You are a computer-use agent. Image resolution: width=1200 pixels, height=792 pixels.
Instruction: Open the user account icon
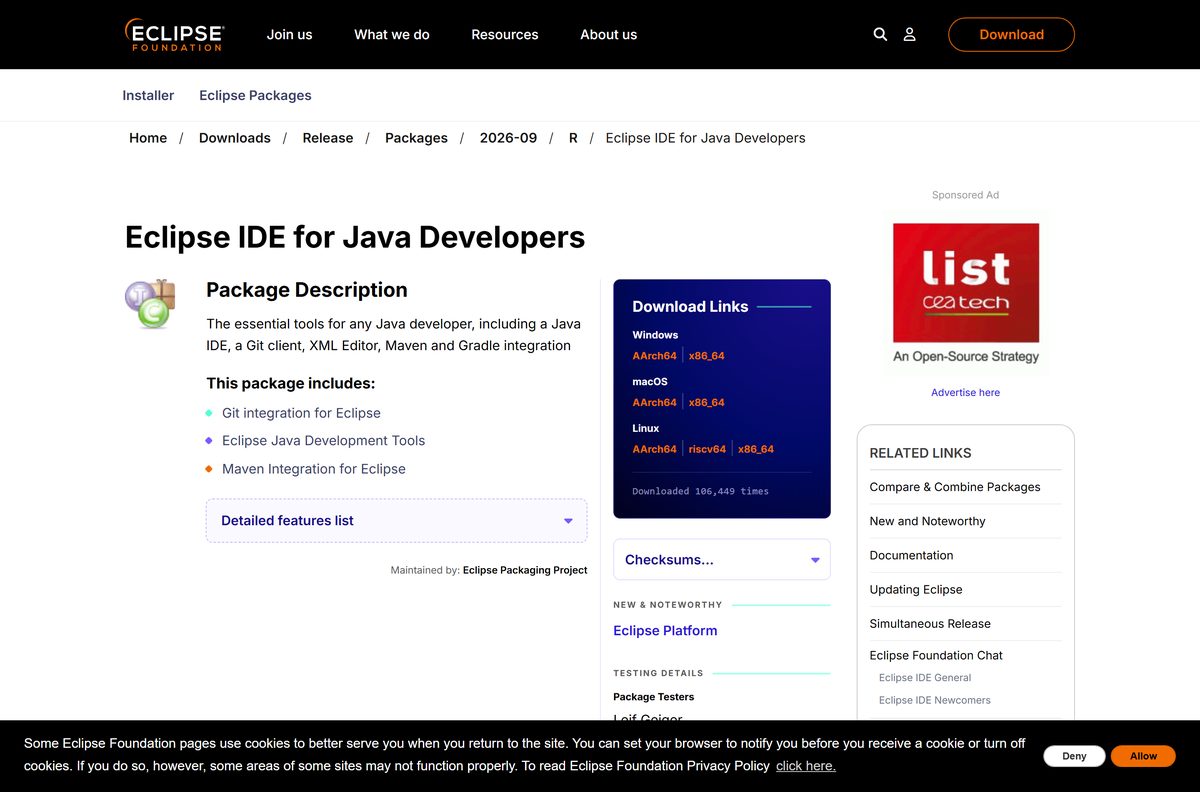pyautogui.click(x=909, y=34)
